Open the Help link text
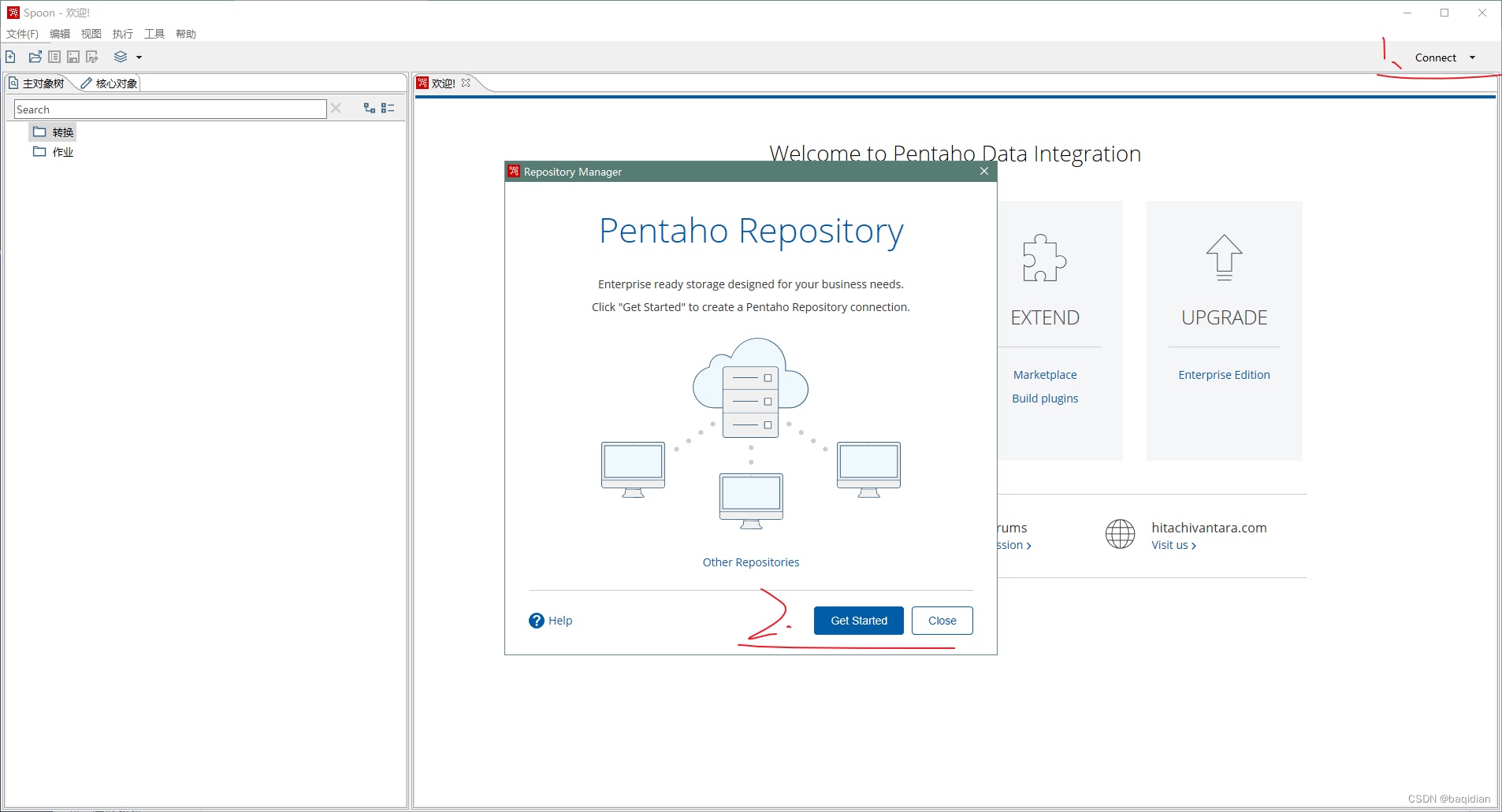The image size is (1502, 812). click(x=560, y=621)
